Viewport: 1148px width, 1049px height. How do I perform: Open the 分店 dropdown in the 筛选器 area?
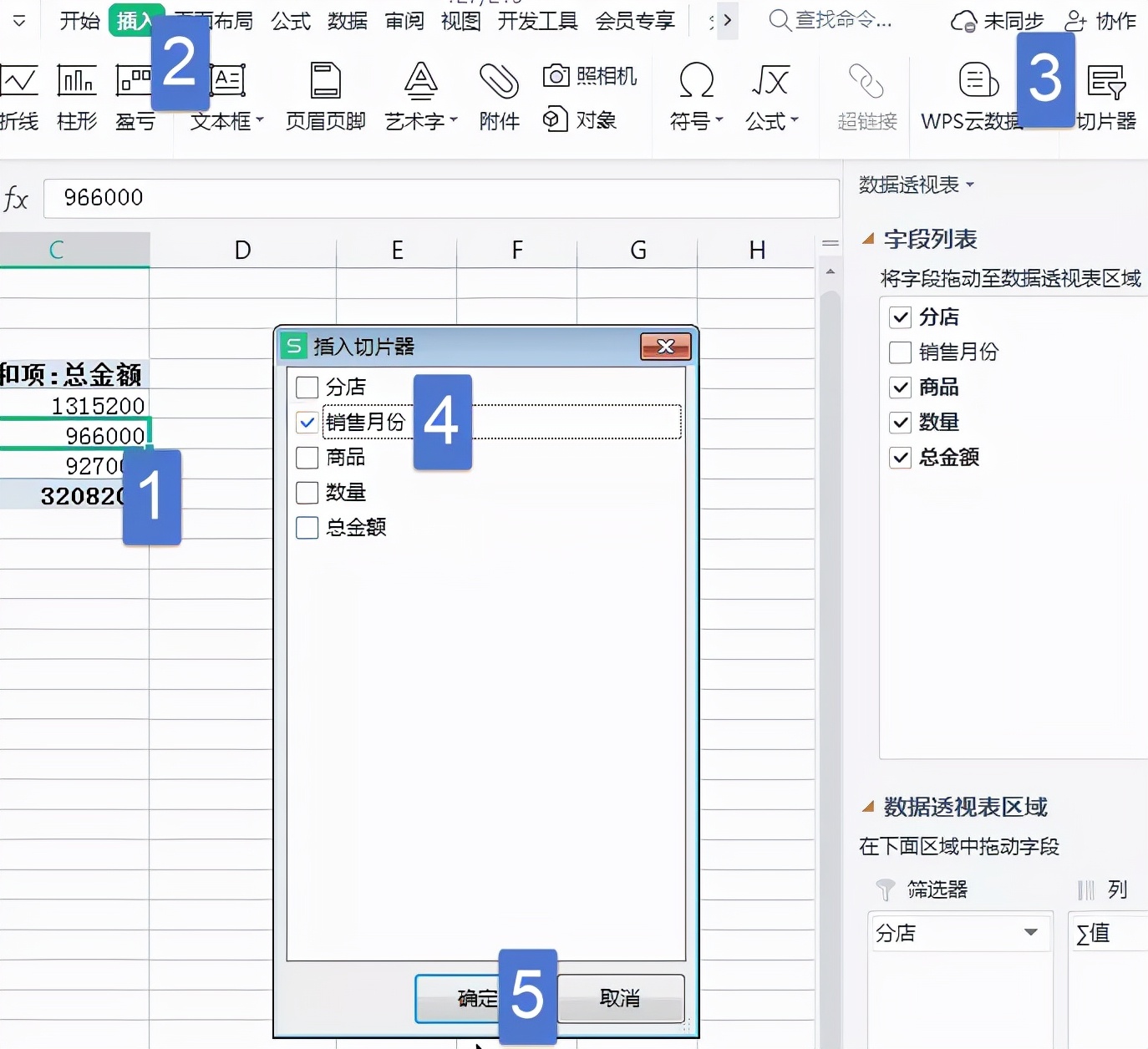pyautogui.click(x=1031, y=933)
